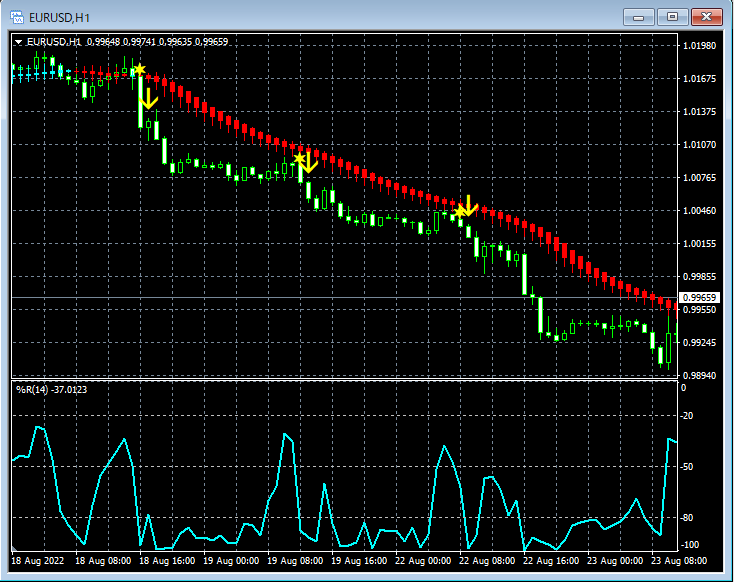
Task: Minimize the EURUSD,H1 chart window
Action: 638,17
